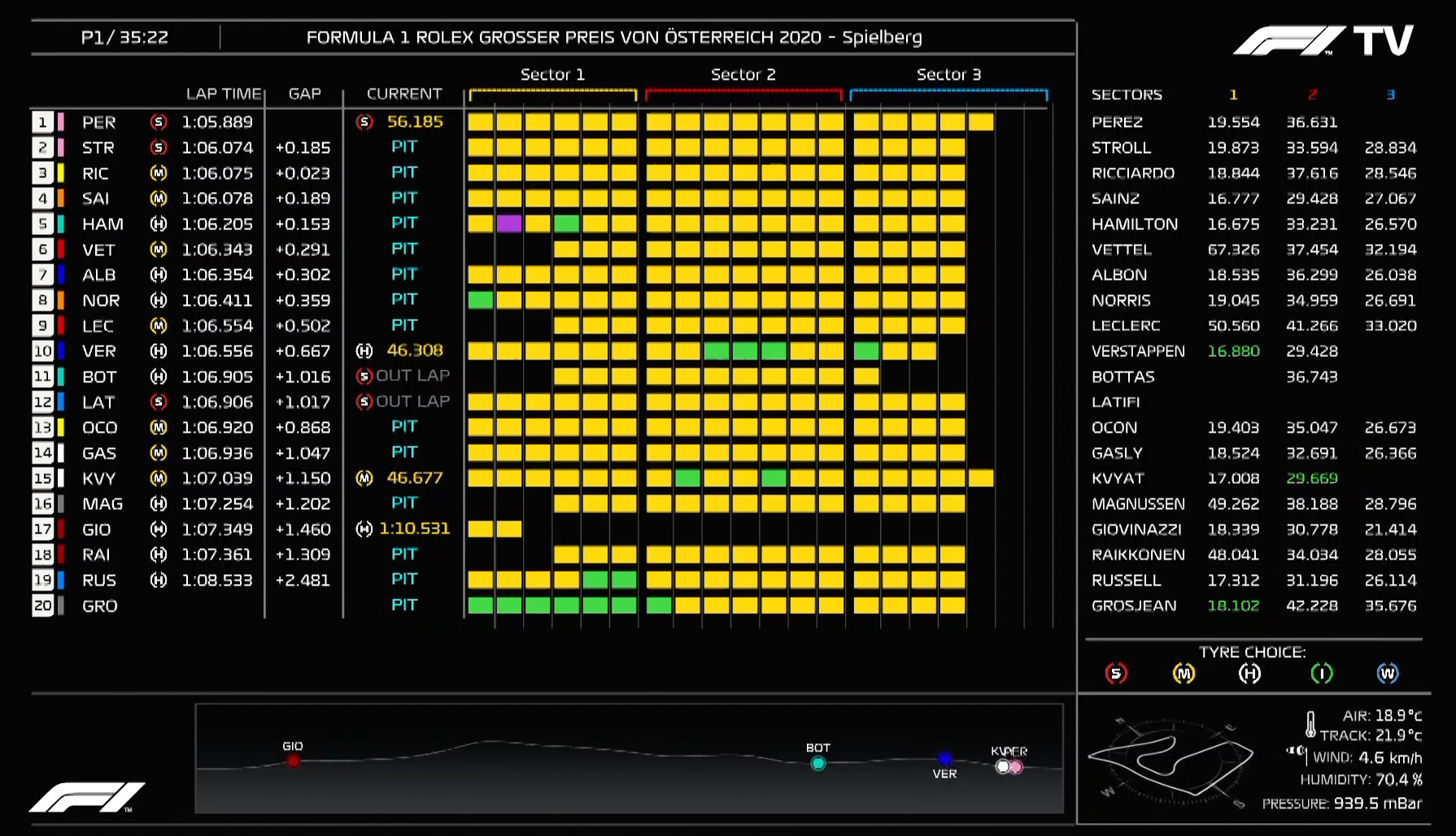Click the F1 TV logo
Image resolution: width=1456 pixels, height=836 pixels.
tap(1323, 41)
